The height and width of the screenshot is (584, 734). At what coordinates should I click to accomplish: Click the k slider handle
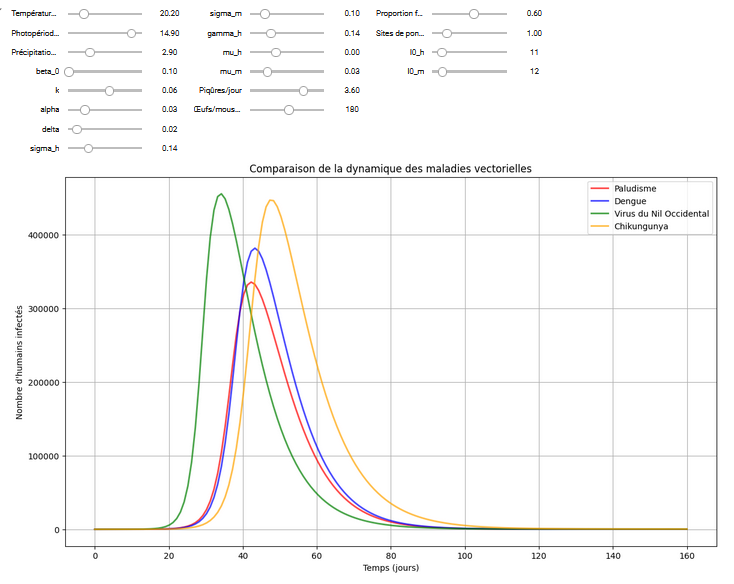click(109, 90)
